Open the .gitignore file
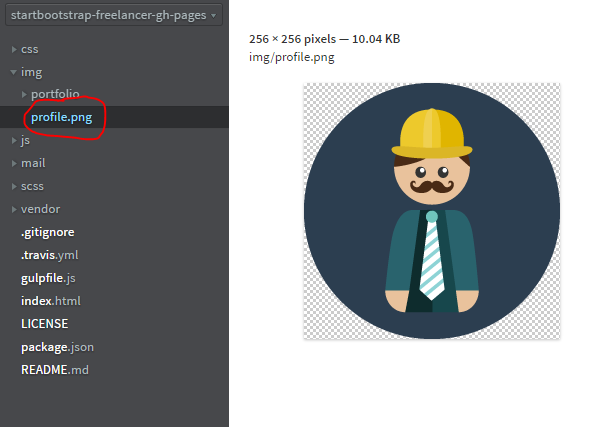The width and height of the screenshot is (594, 427). point(48,232)
